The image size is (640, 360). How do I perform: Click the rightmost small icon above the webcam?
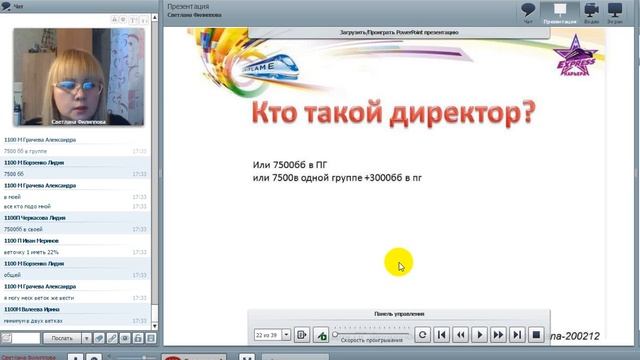(144, 20)
